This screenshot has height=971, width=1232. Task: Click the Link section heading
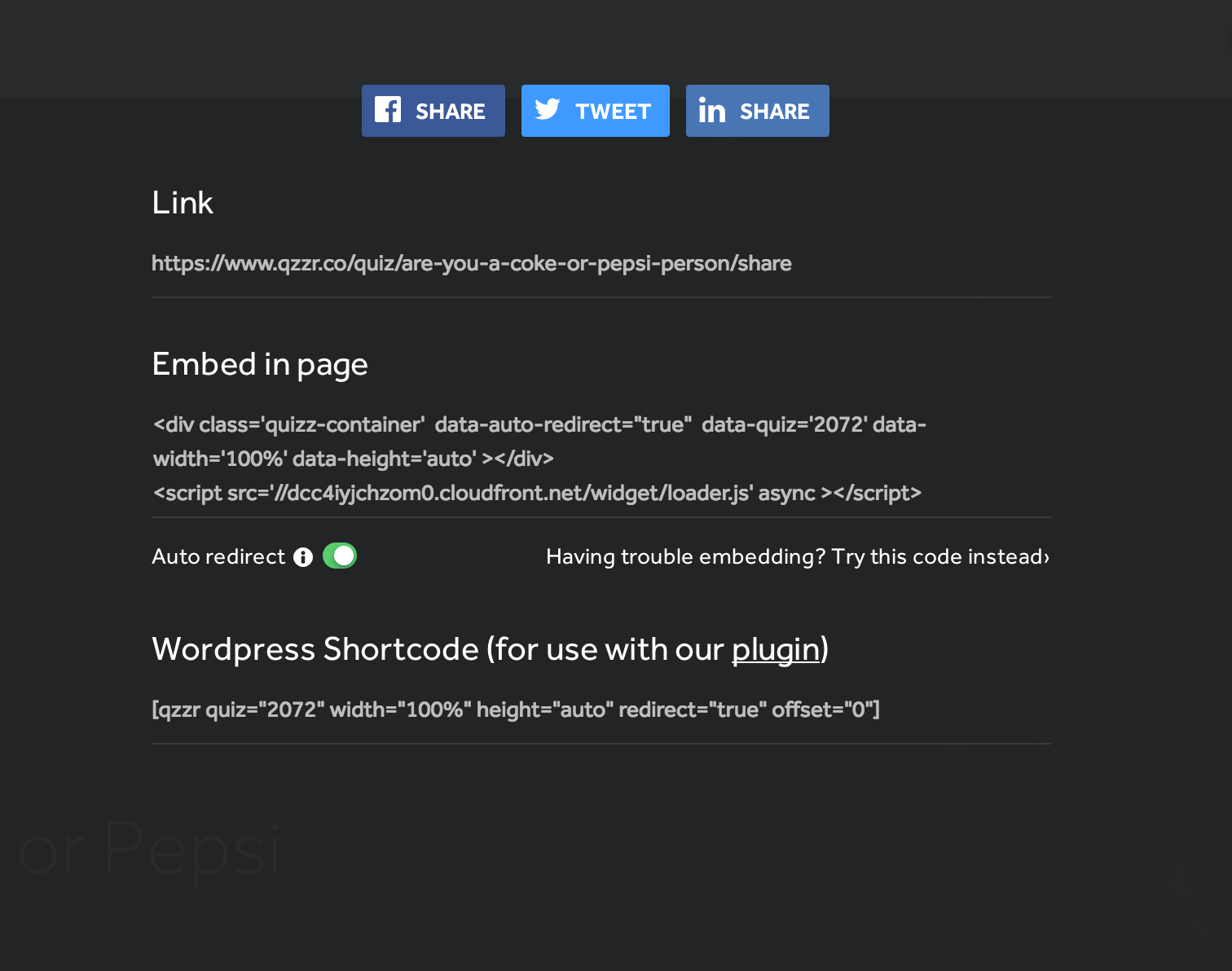click(x=183, y=203)
